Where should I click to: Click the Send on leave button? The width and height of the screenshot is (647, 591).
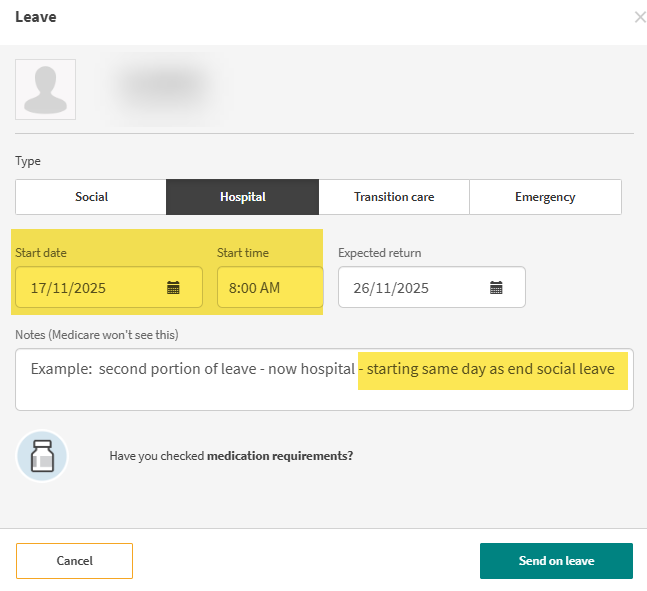tap(556, 561)
